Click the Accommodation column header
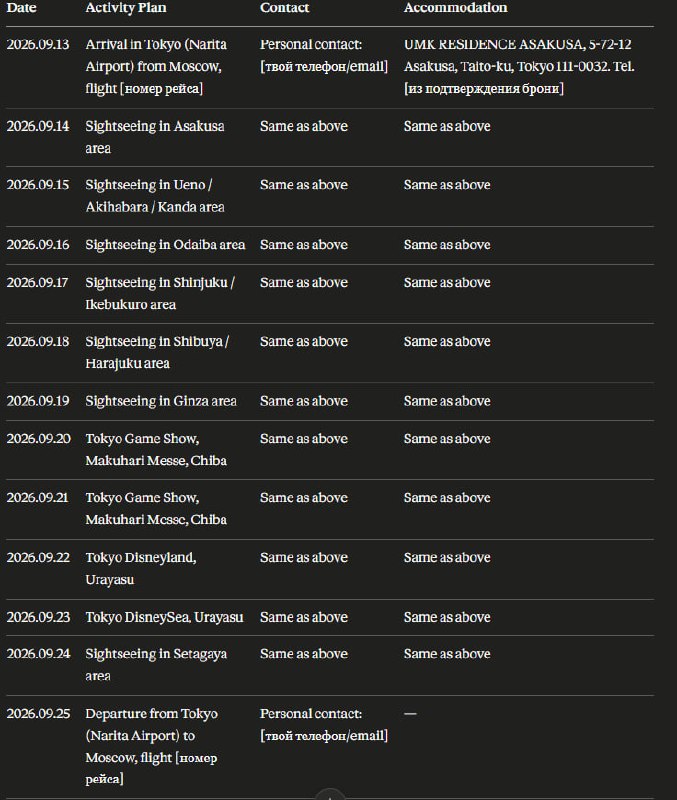The image size is (677, 800). click(456, 8)
